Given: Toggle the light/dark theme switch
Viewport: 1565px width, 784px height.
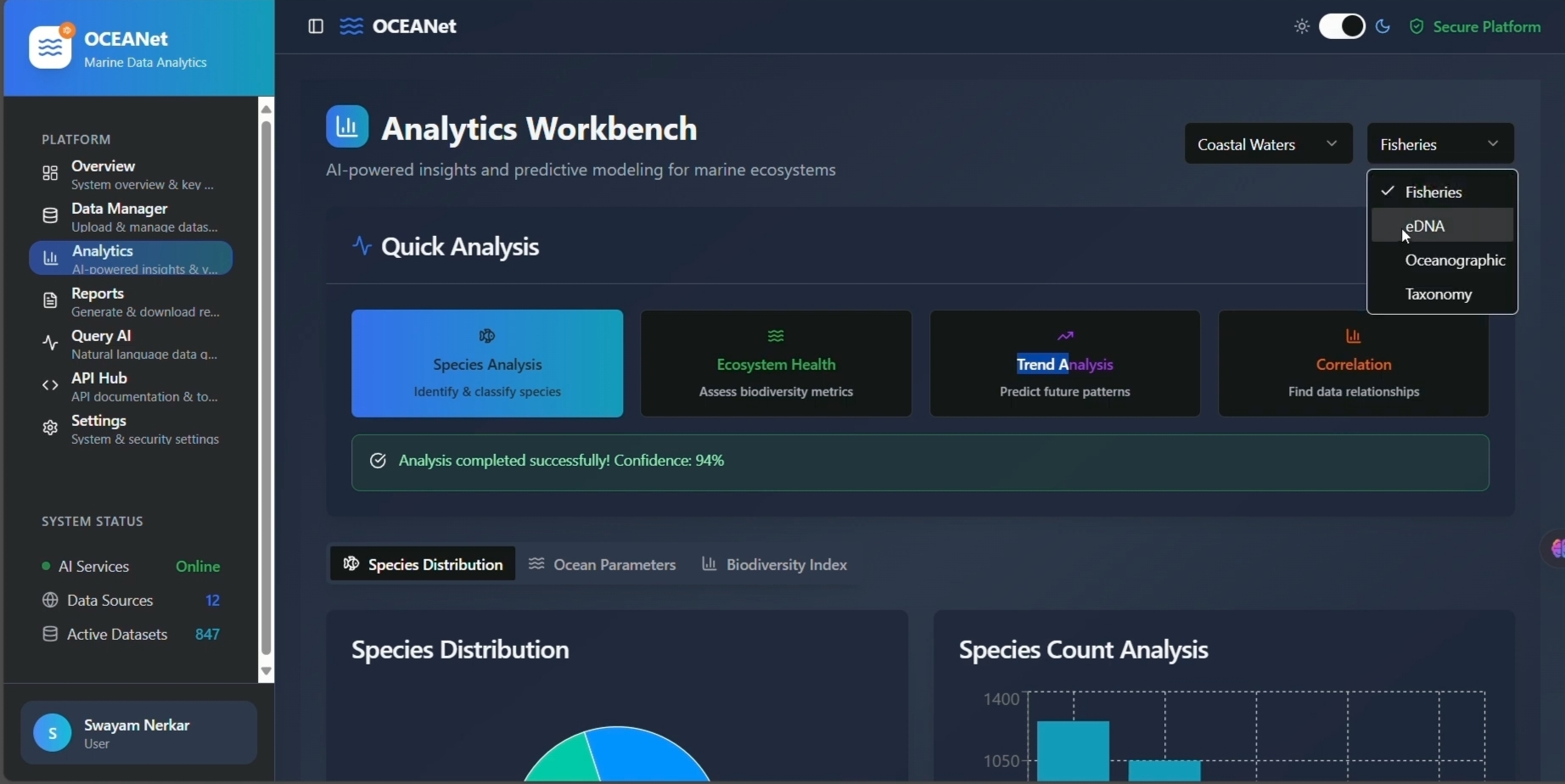Looking at the screenshot, I should pos(1342,26).
